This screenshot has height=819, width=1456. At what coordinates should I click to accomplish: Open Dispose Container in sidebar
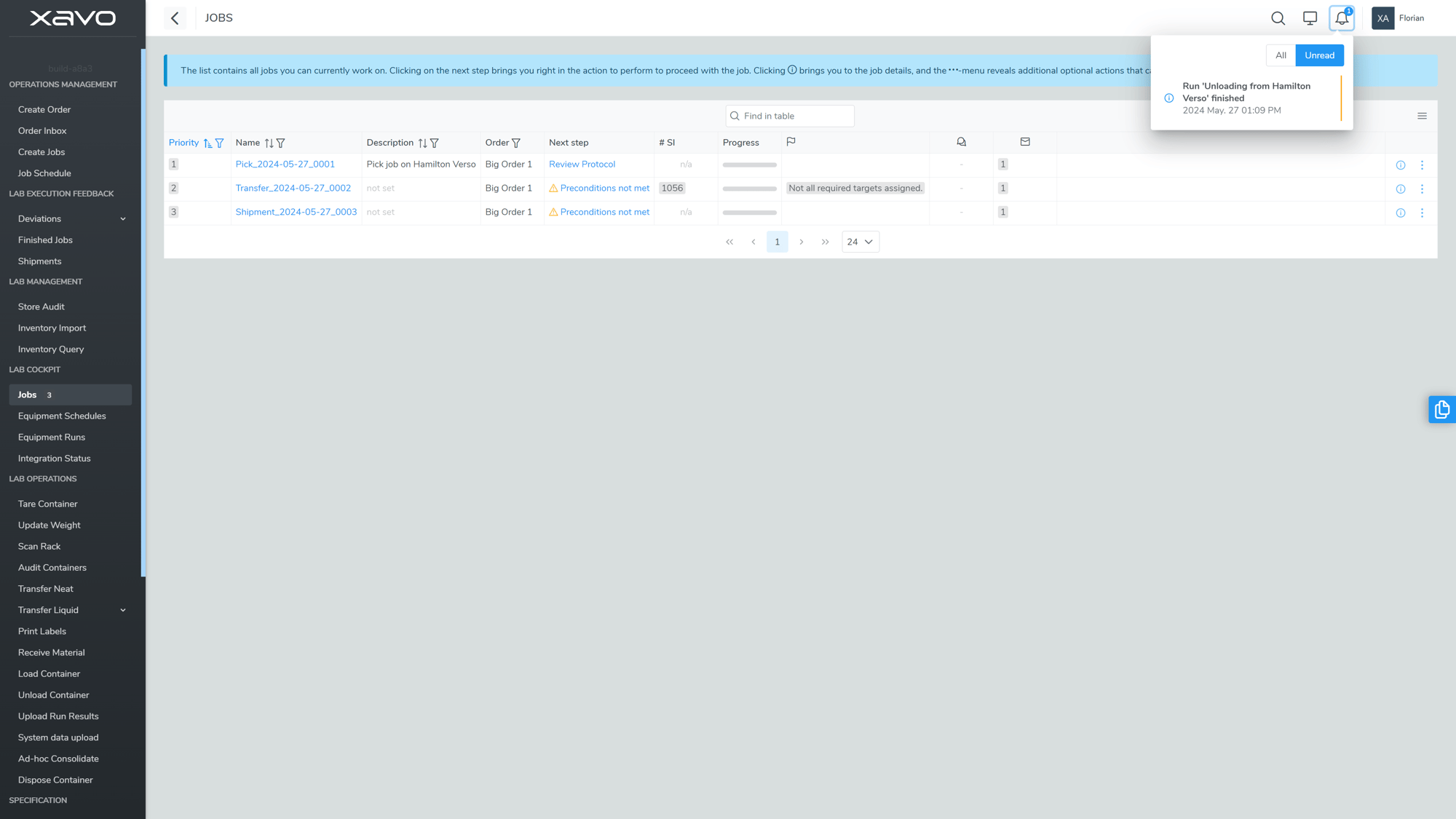(x=55, y=780)
